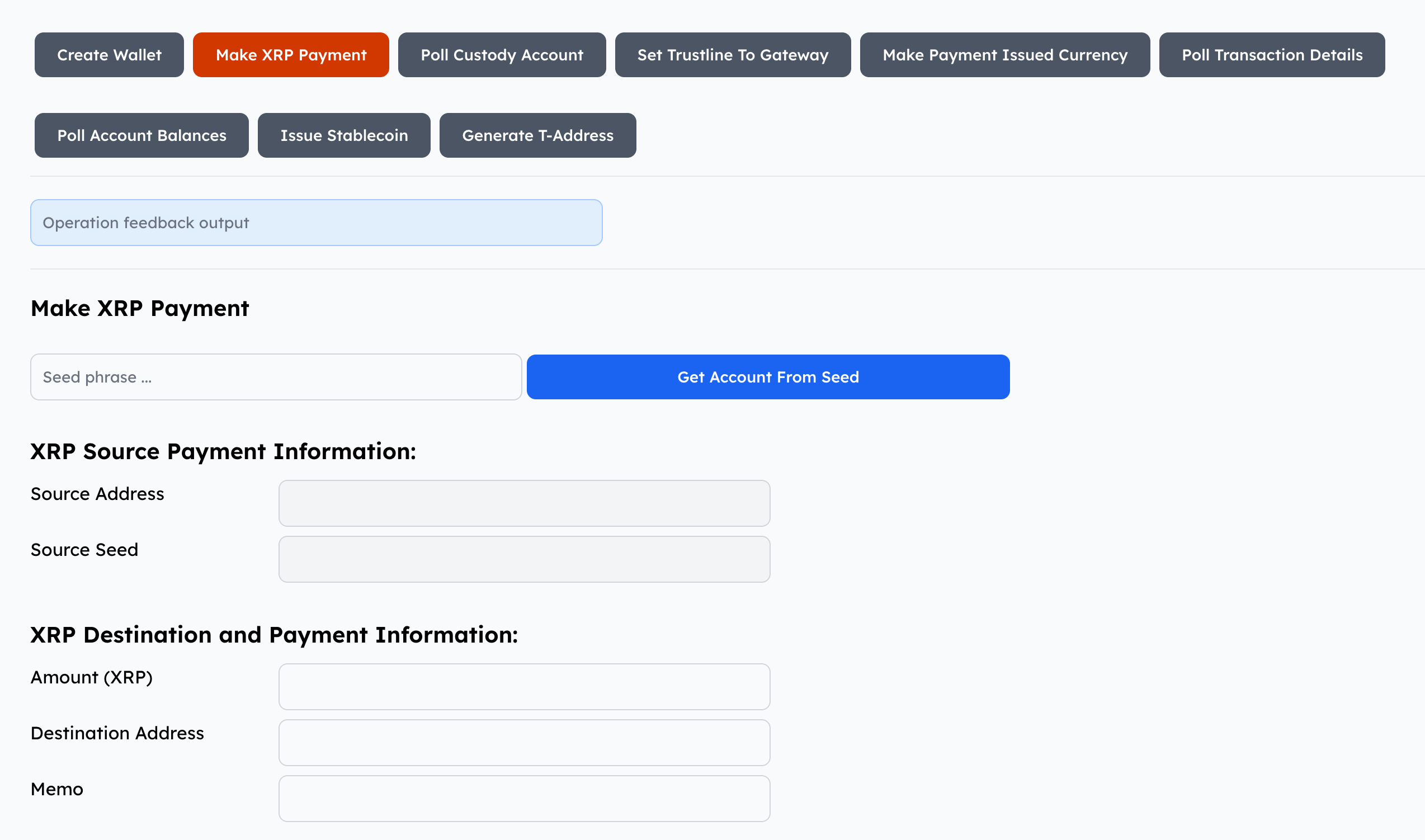The image size is (1425, 840).
Task: Click the Seed phrase input field
Action: [276, 377]
